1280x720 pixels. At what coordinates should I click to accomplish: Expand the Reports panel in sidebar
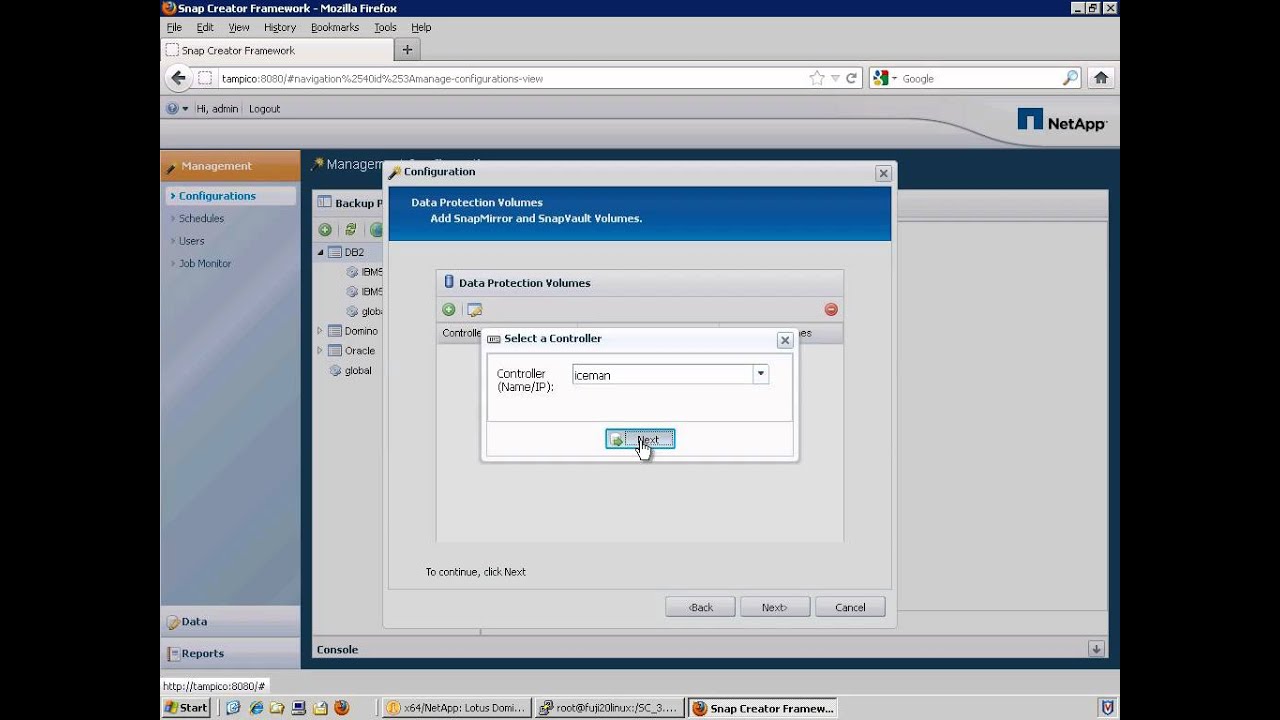click(230, 653)
